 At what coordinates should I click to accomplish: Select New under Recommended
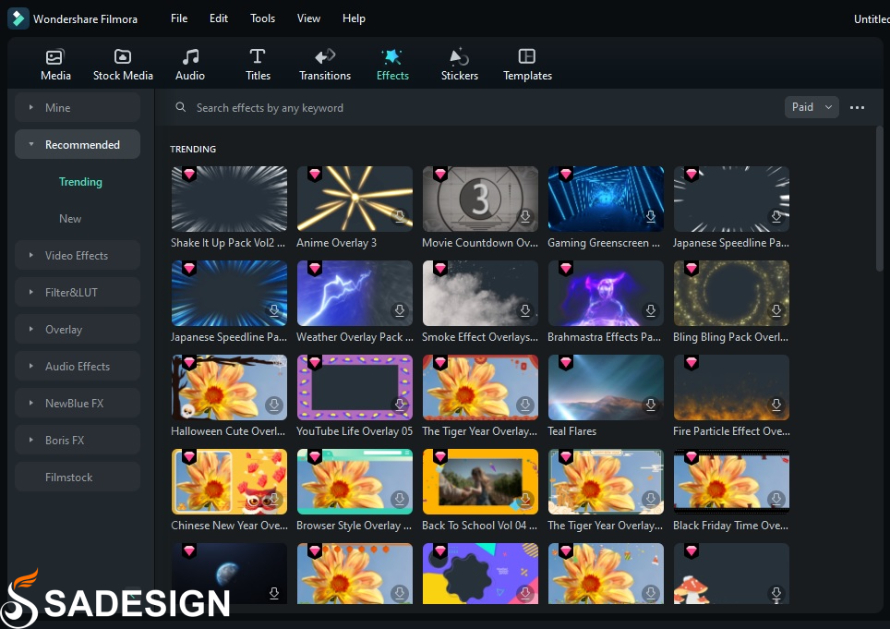(70, 219)
